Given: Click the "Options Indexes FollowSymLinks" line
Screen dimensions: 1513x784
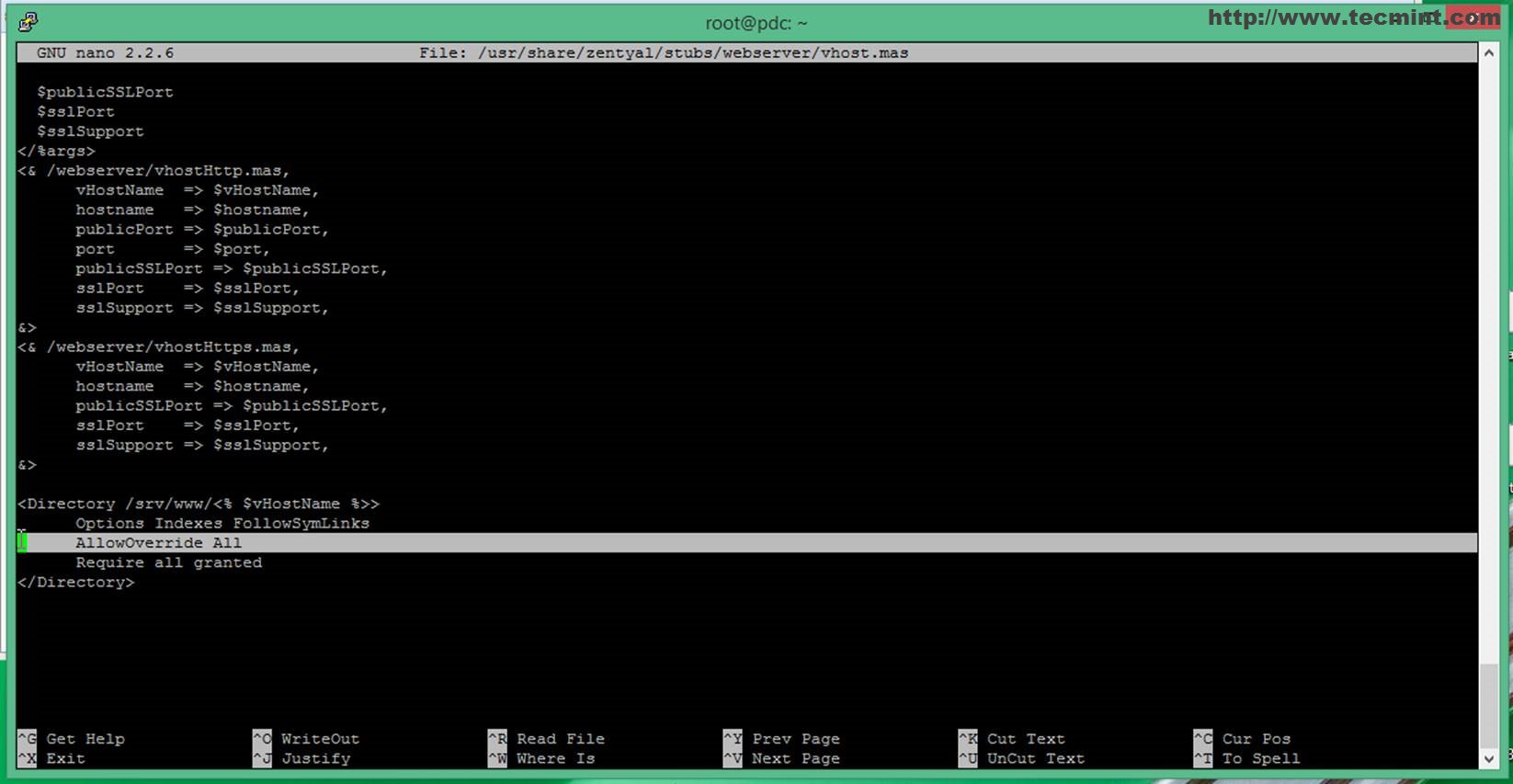Looking at the screenshot, I should [222, 524].
